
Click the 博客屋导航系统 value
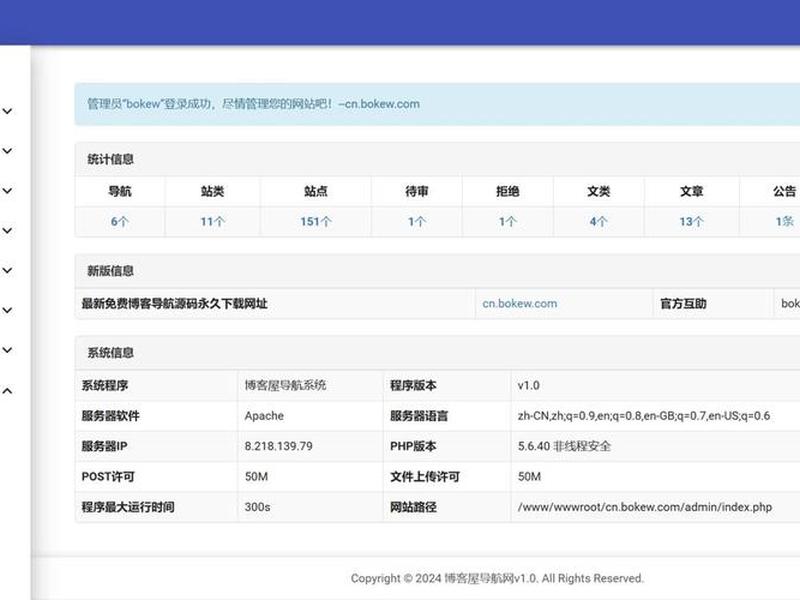(285, 385)
